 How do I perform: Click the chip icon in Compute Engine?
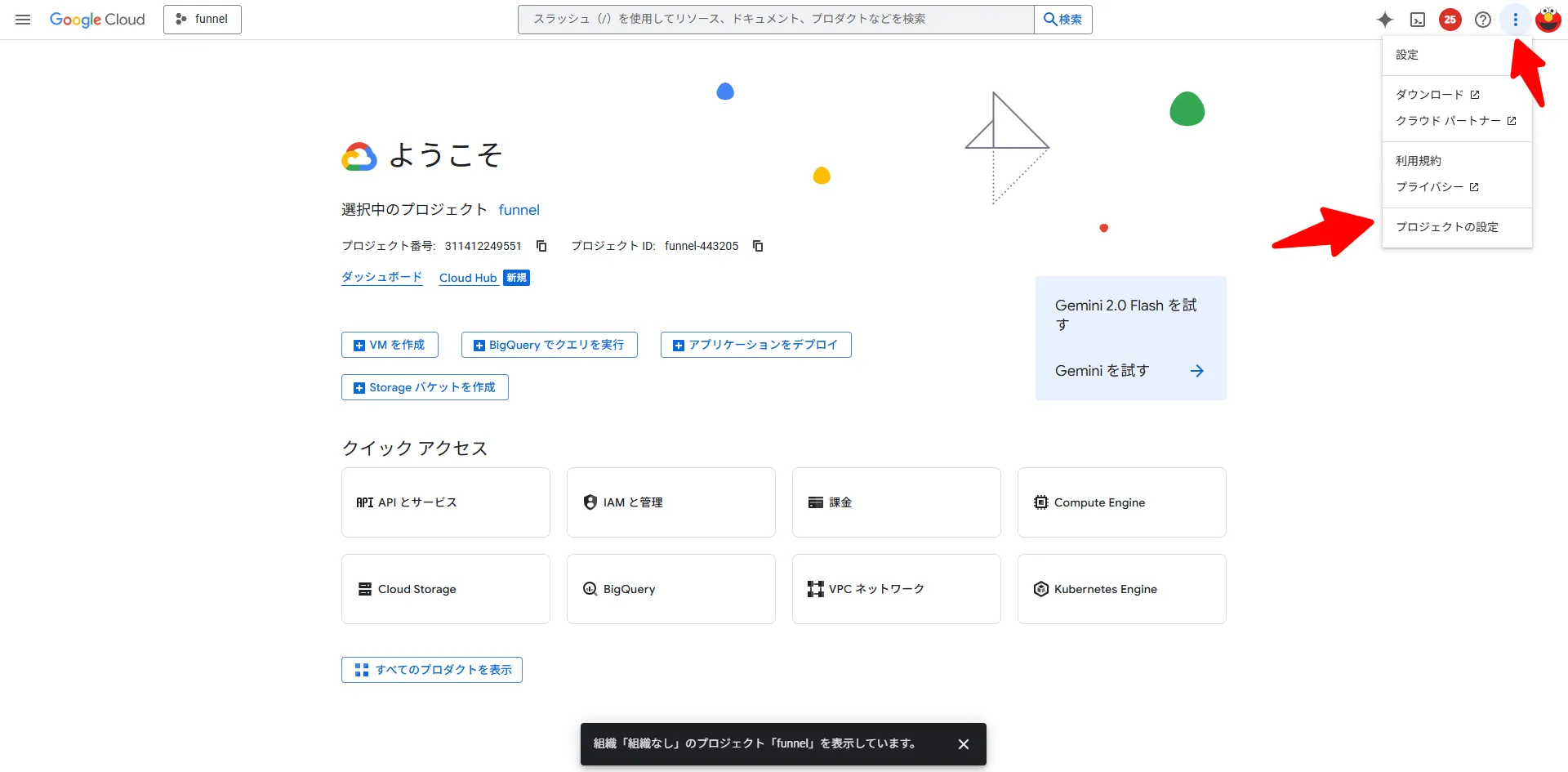(1041, 502)
